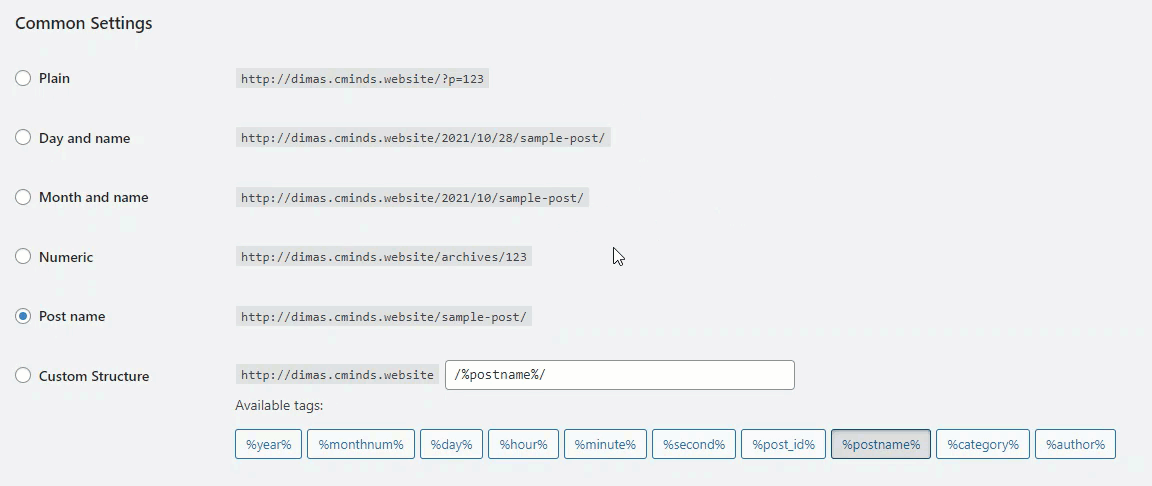The image size is (1152, 486).
Task: Insert the %author% tag
Action: [1076, 444]
